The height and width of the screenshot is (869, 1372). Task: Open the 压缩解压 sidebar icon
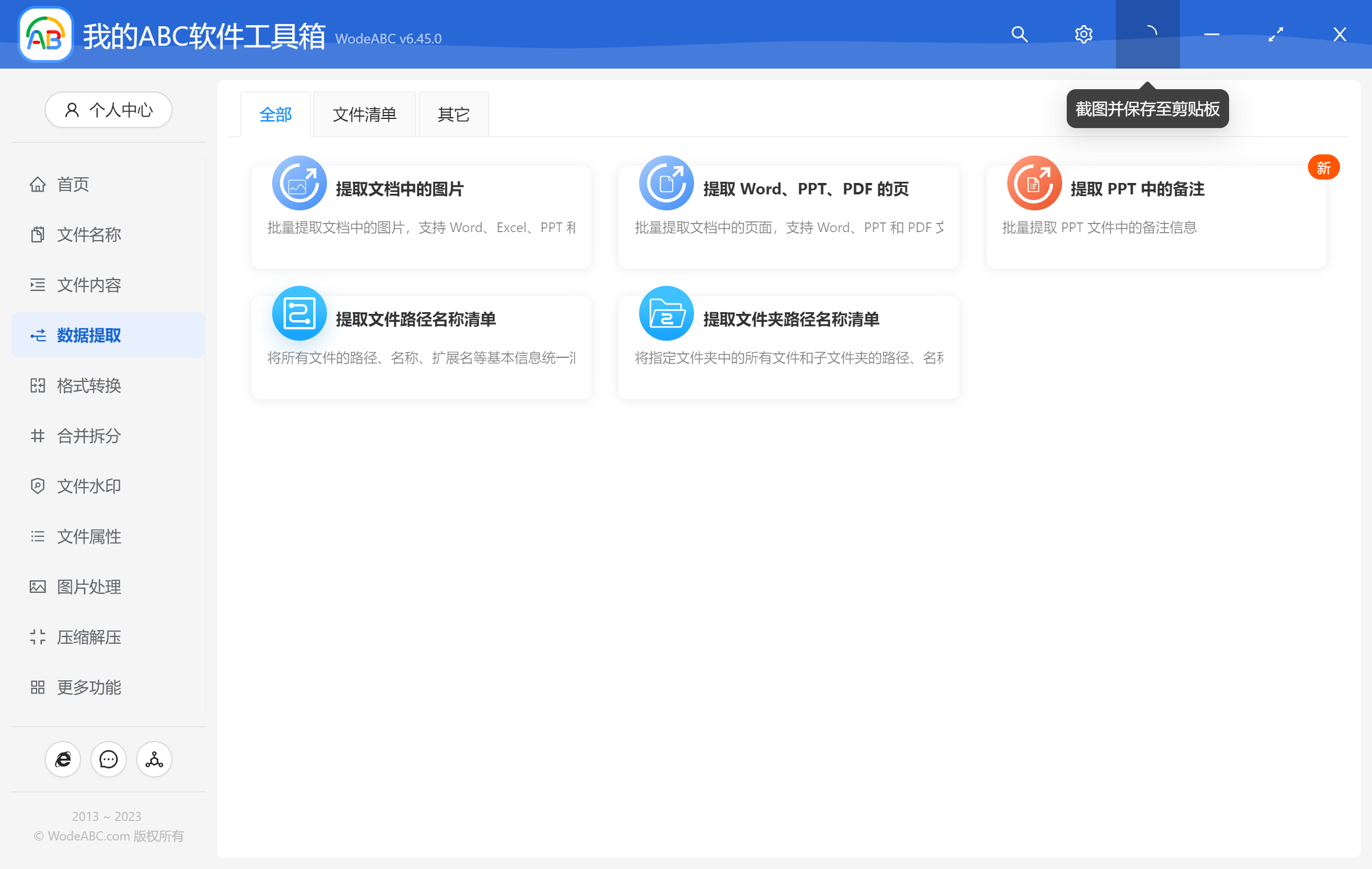coord(38,637)
